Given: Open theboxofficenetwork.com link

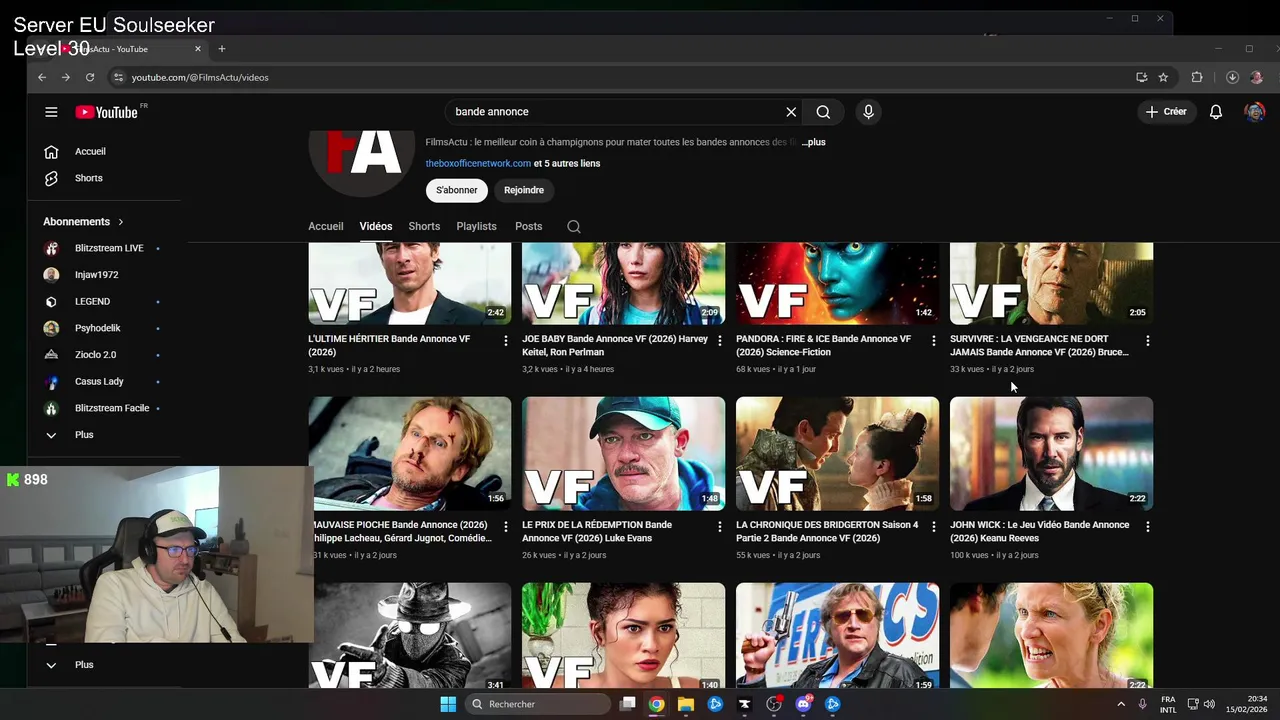Looking at the screenshot, I should click(478, 164).
